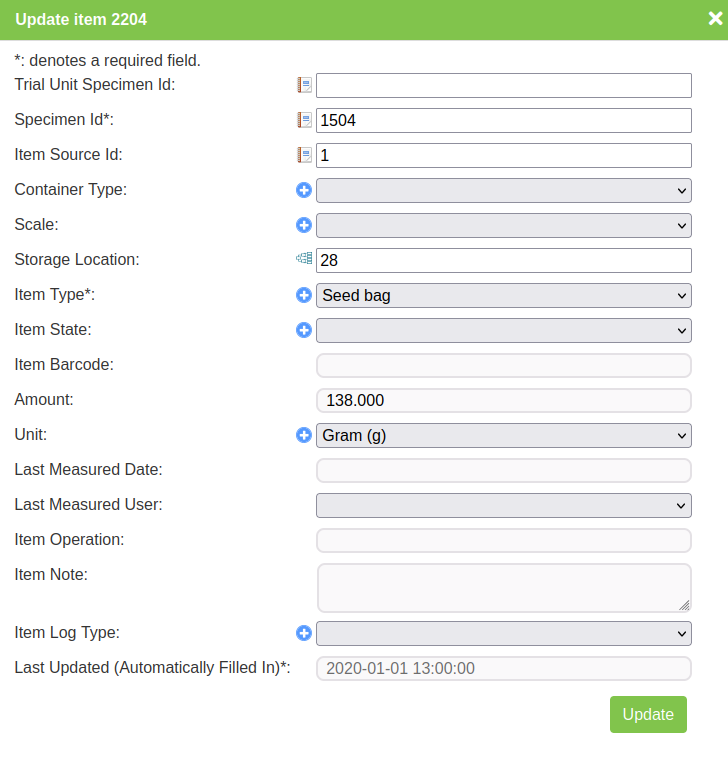Image resolution: width=728 pixels, height=773 pixels.
Task: Close the Update item 2204 dialog
Action: click(715, 18)
